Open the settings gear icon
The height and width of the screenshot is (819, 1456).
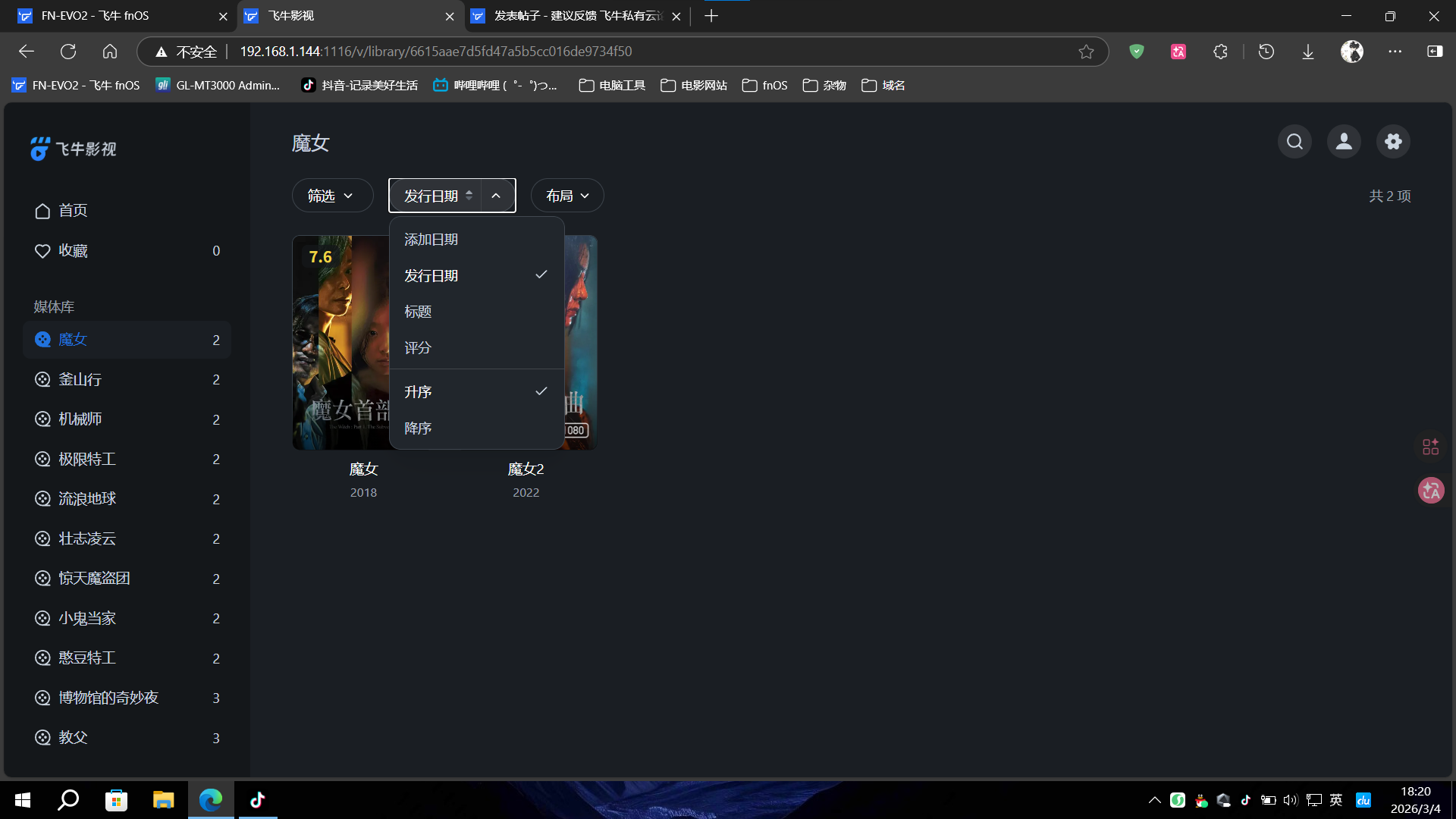click(1393, 142)
